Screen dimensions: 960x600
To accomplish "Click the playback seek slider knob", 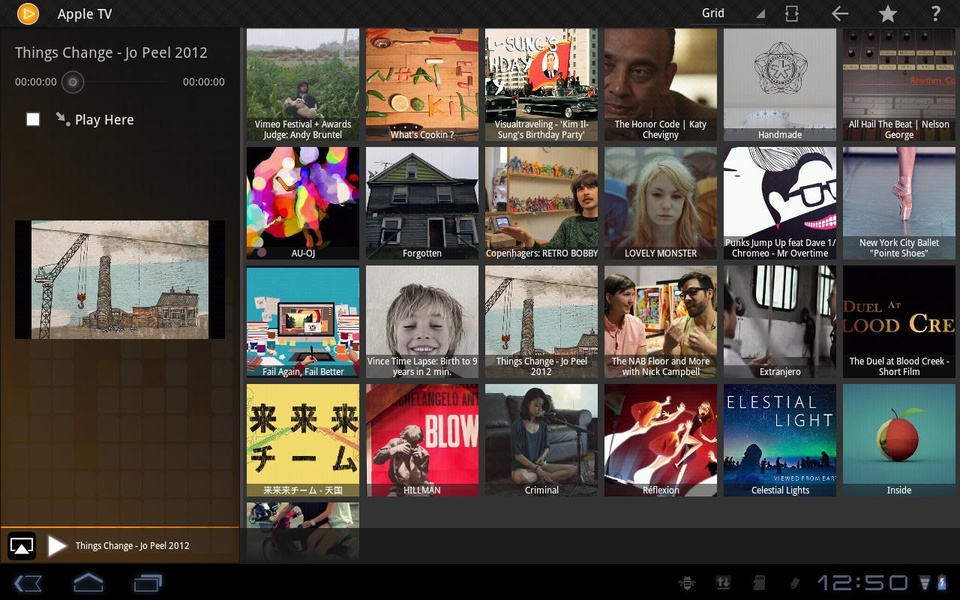I will point(73,82).
